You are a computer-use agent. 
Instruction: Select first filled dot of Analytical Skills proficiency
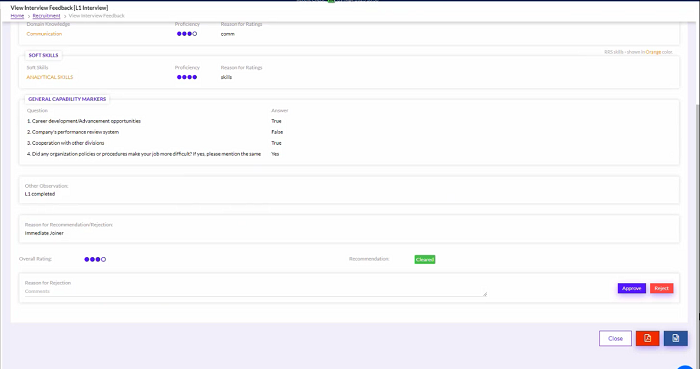tap(179, 77)
